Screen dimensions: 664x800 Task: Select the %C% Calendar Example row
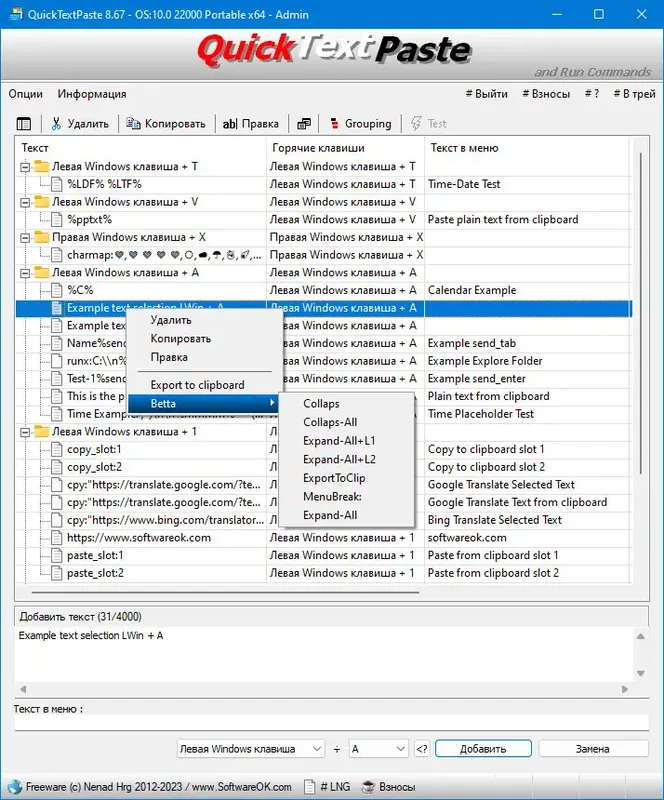(324, 290)
